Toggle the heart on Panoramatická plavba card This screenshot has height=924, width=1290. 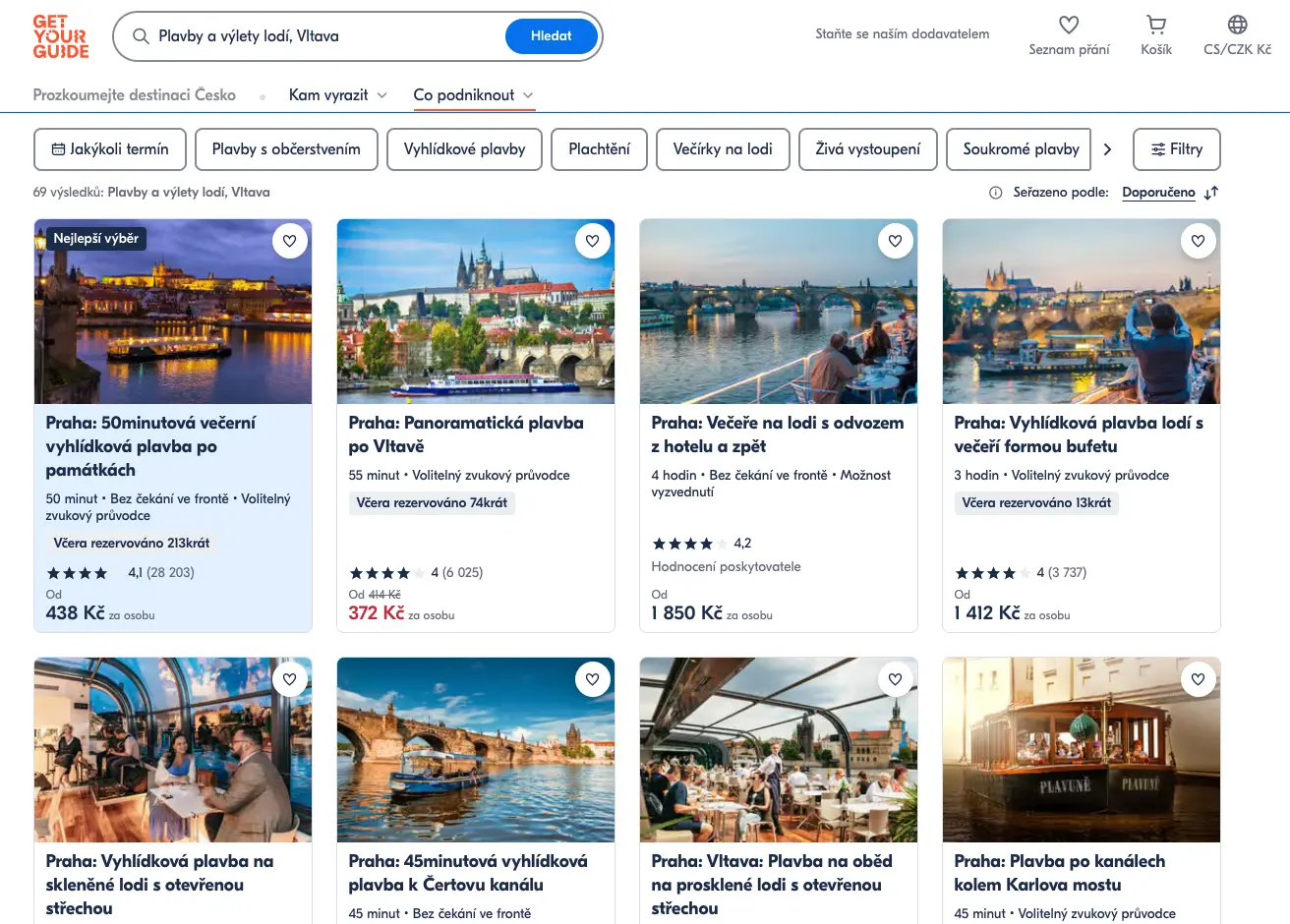pos(593,240)
